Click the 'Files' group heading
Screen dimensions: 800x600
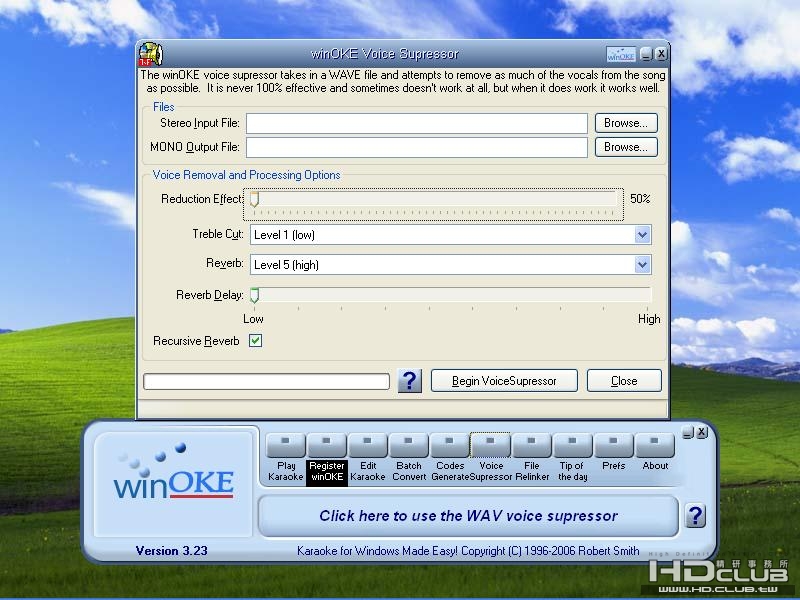tap(163, 107)
